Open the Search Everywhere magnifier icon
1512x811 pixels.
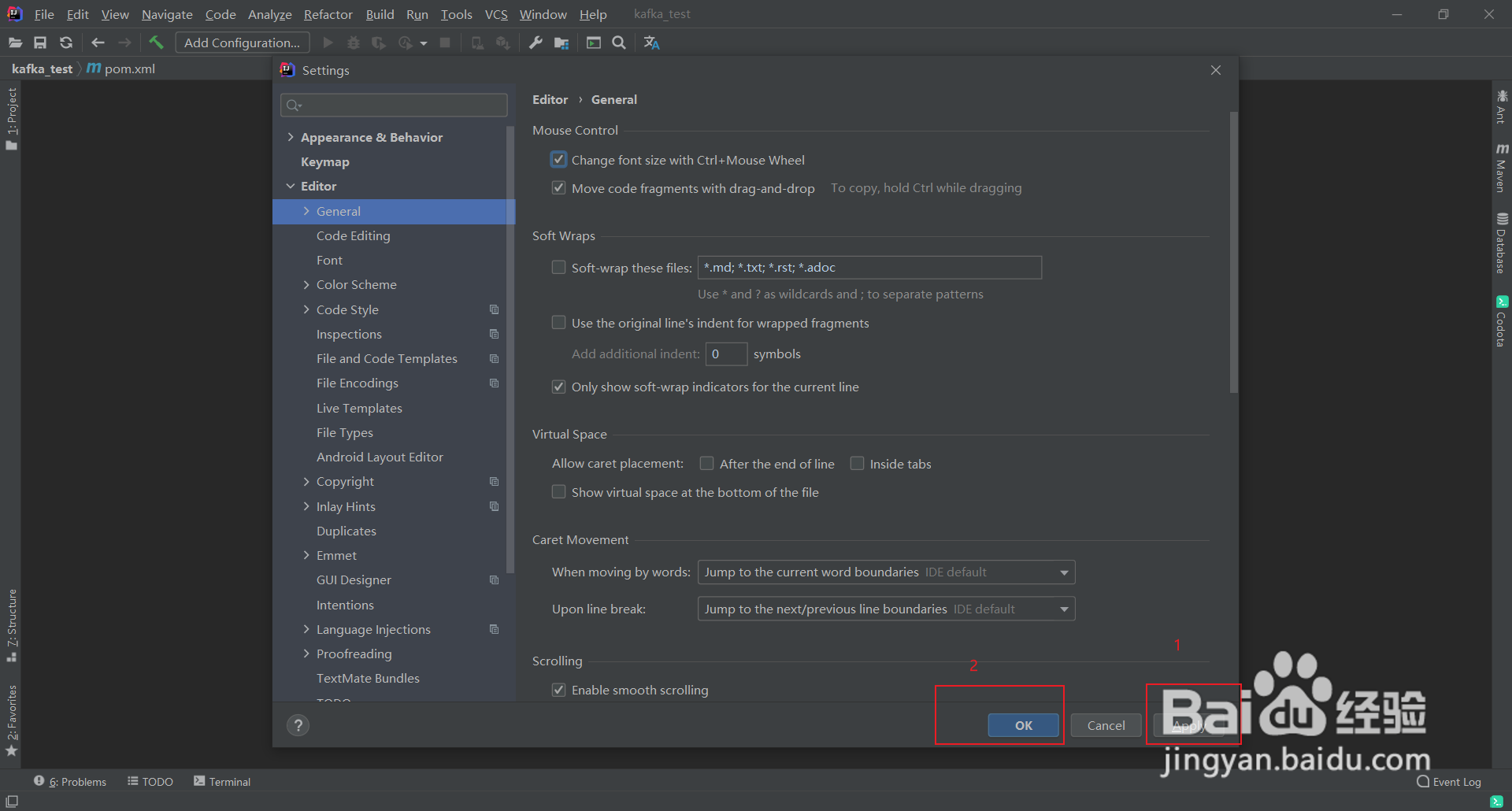click(619, 43)
